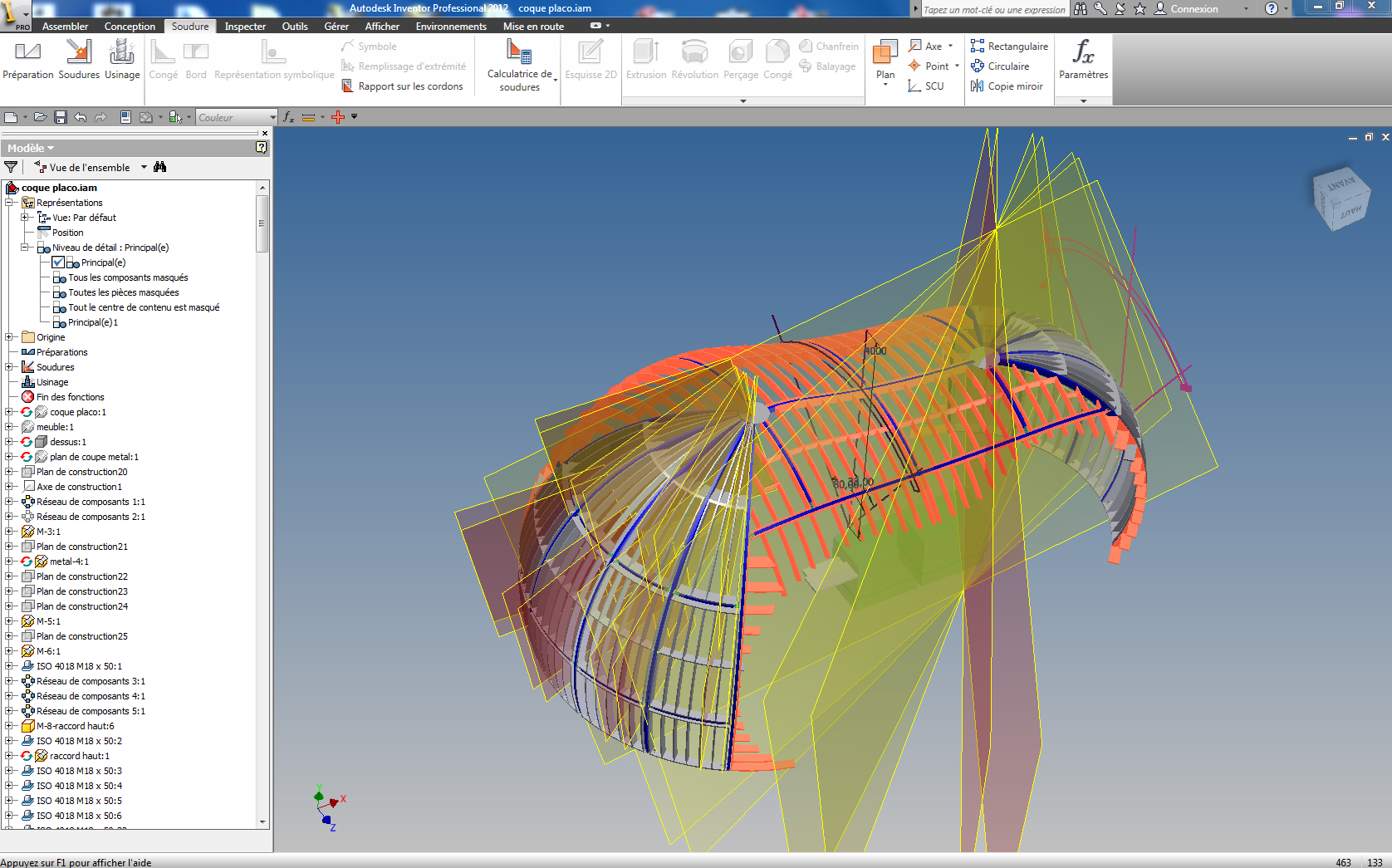
Task: Click the SCU coordinate system tool
Action: click(x=926, y=86)
